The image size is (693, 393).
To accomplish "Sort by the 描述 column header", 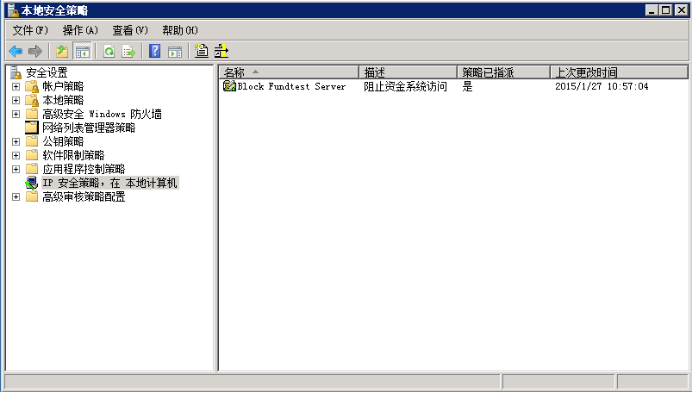I will [x=408, y=72].
